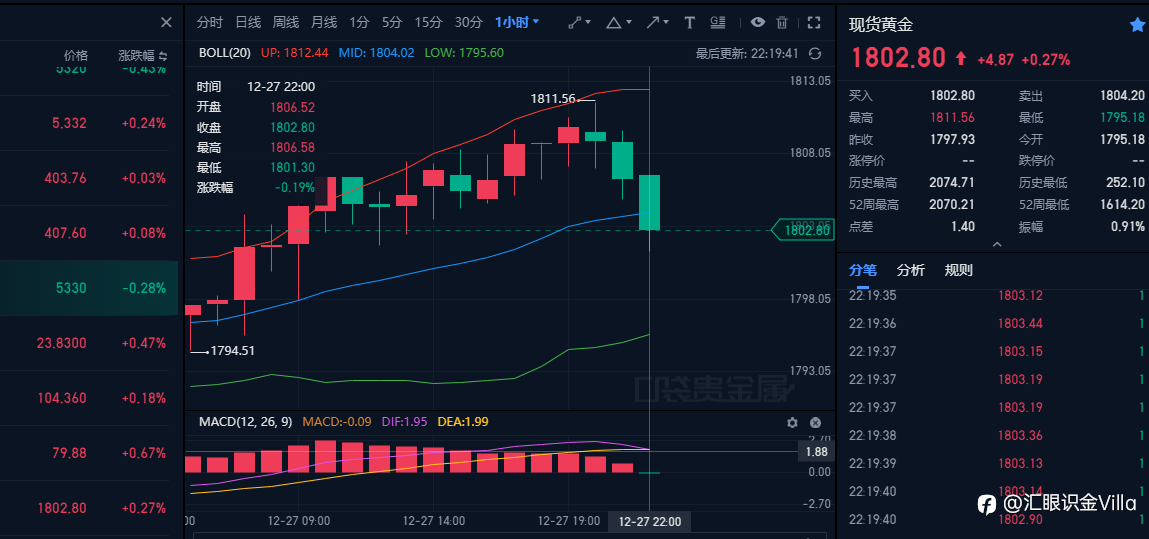Select the 15分 chart period
Image resolution: width=1149 pixels, height=539 pixels.
tap(428, 23)
